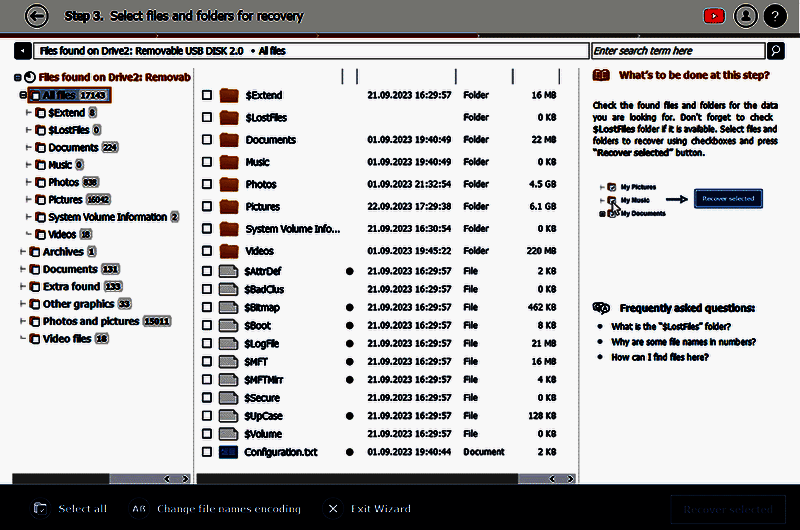Click the user account icon
This screenshot has width=800, height=530.
point(745,16)
